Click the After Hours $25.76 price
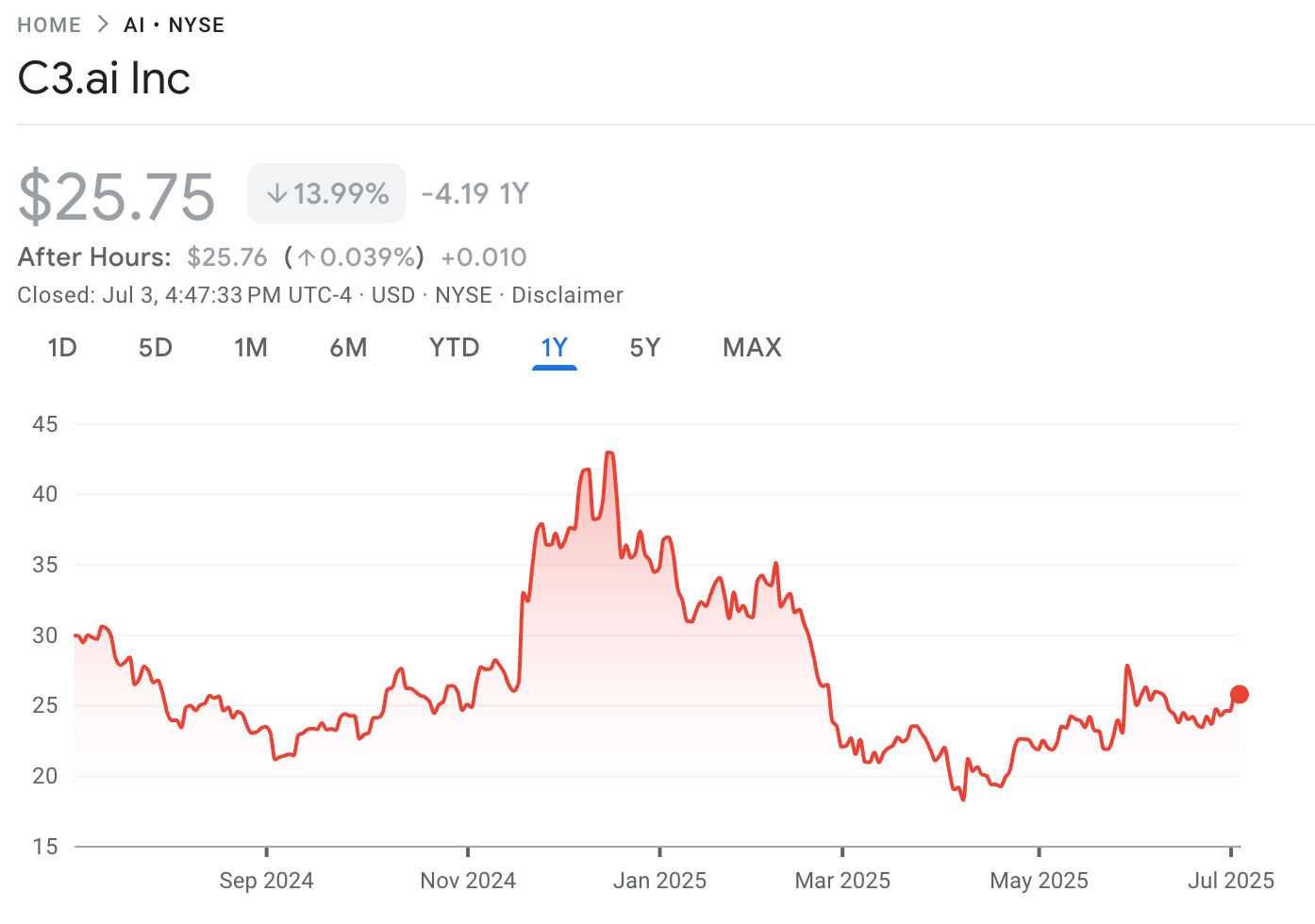The height and width of the screenshot is (924, 1315). pos(227,257)
